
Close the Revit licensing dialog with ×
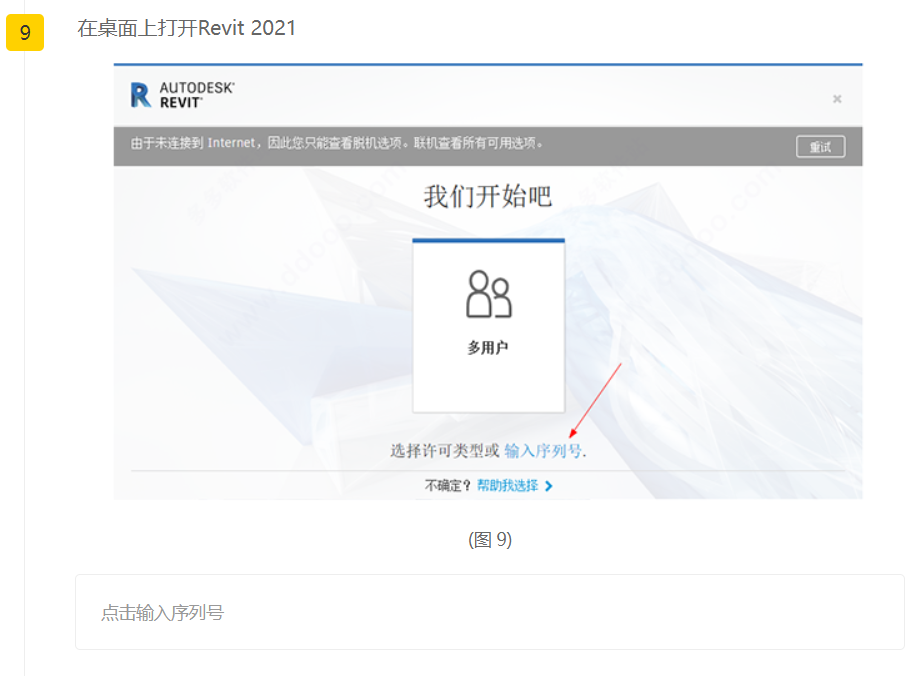click(x=837, y=99)
